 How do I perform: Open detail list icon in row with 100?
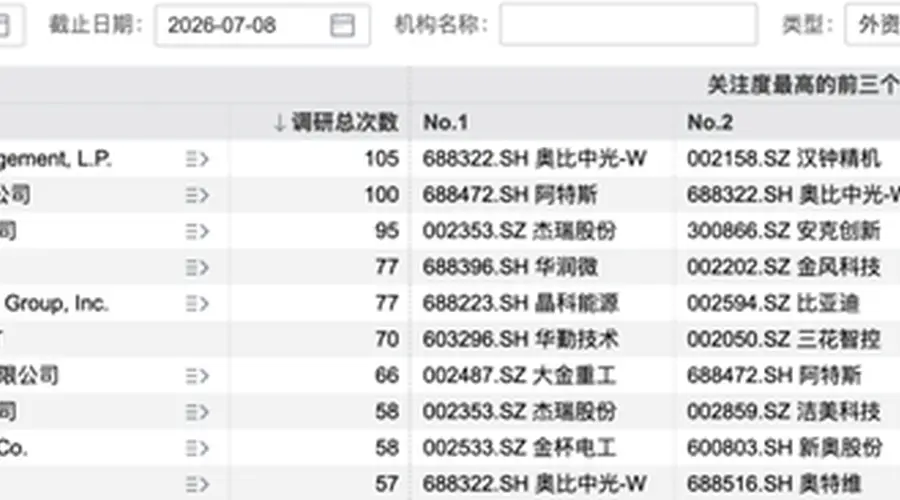[197, 195]
